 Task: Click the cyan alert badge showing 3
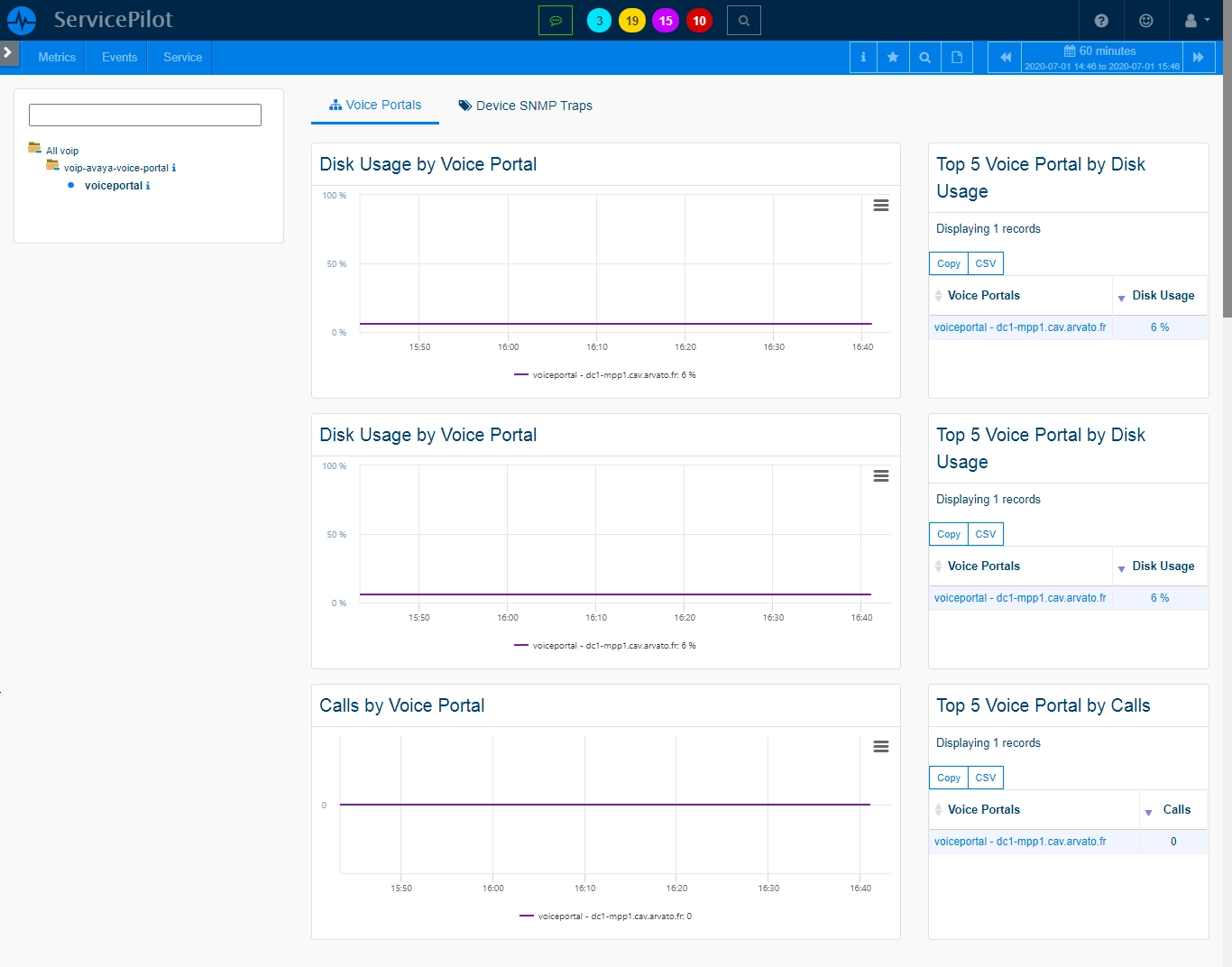pyautogui.click(x=599, y=21)
